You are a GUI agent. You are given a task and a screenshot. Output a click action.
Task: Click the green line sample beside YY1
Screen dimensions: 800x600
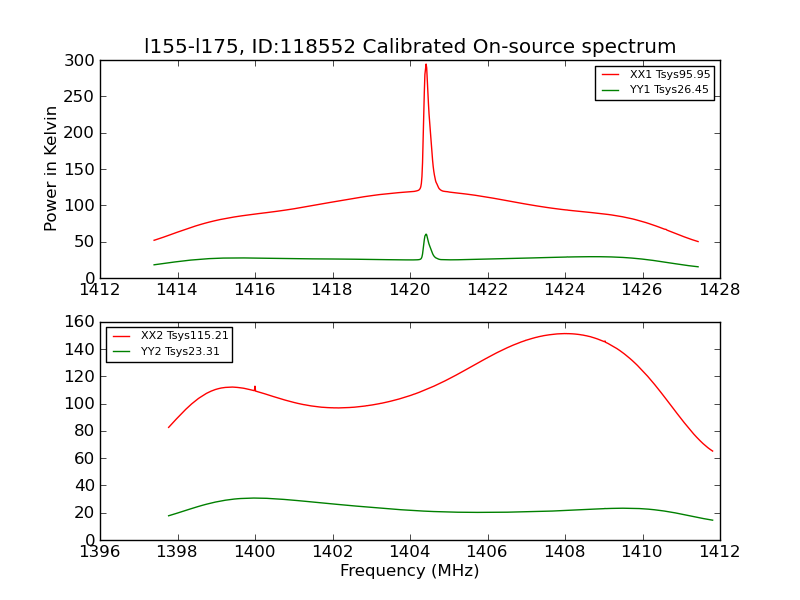[611, 90]
